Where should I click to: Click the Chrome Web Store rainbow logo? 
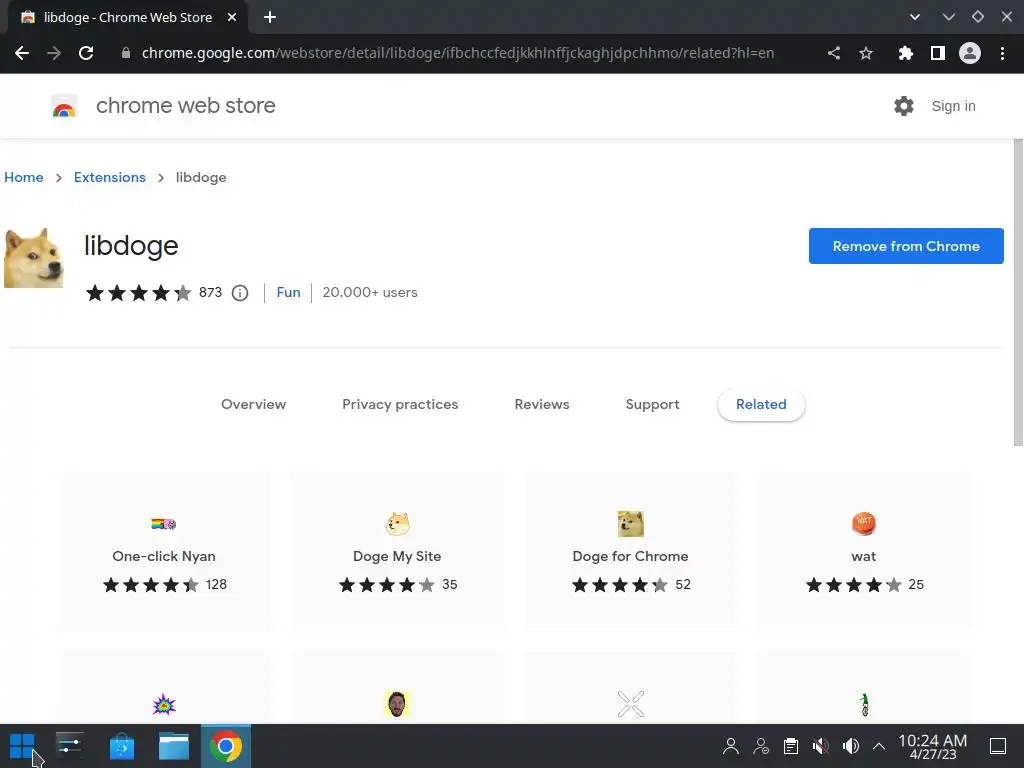64,106
